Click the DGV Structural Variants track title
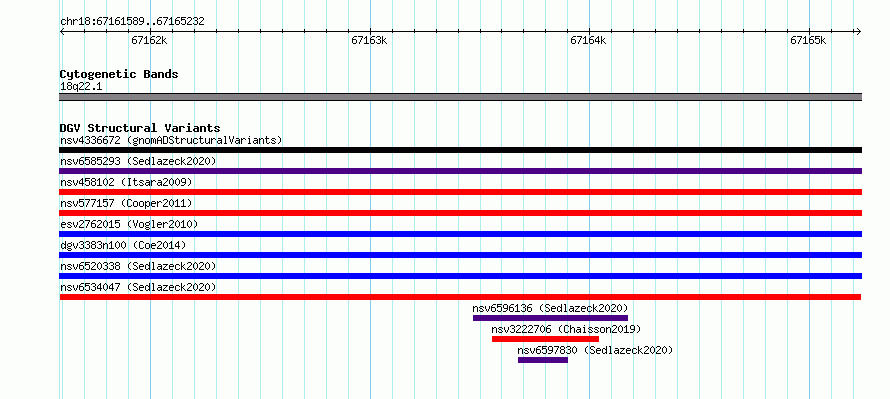Image resolution: width=890 pixels, height=399 pixels. click(140, 128)
